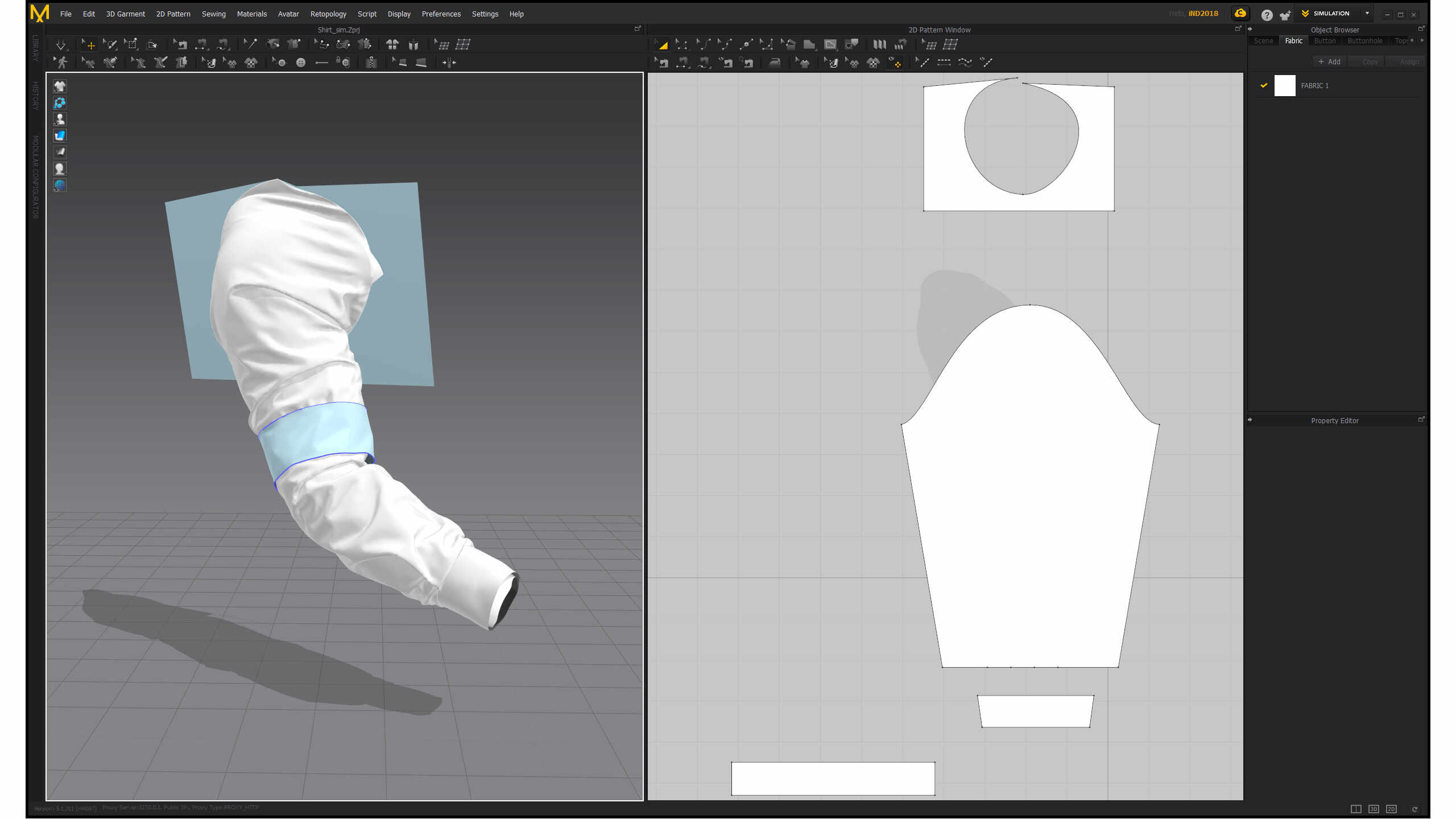Image resolution: width=1456 pixels, height=819 pixels.
Task: Open the LIBRARY side panel
Action: (x=35, y=48)
